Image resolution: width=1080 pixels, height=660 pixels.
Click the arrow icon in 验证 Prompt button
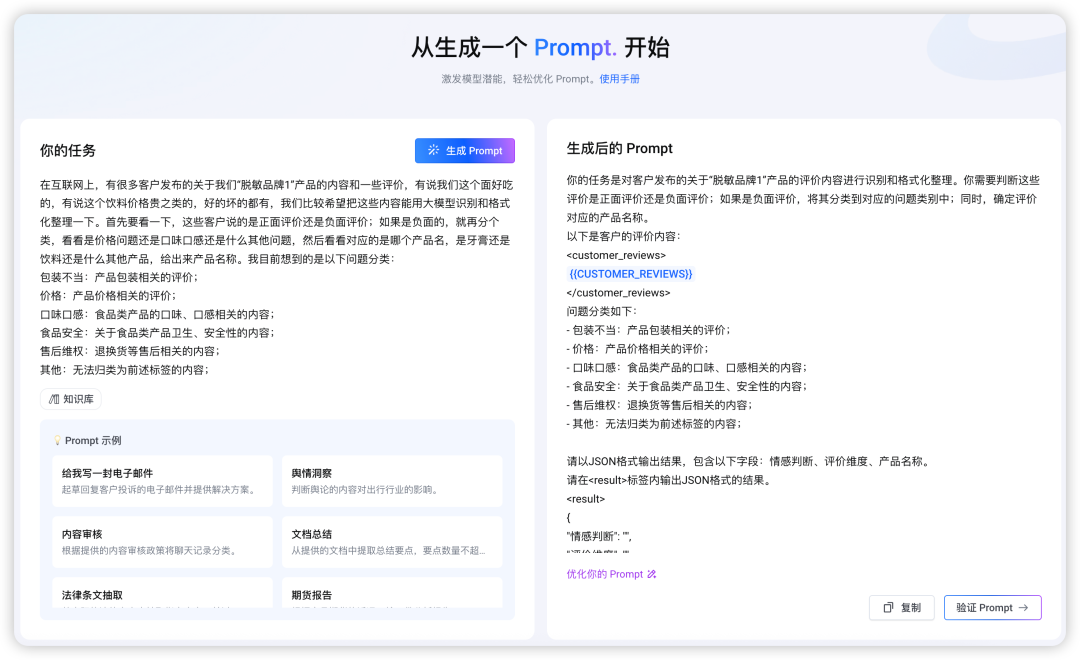1024,608
